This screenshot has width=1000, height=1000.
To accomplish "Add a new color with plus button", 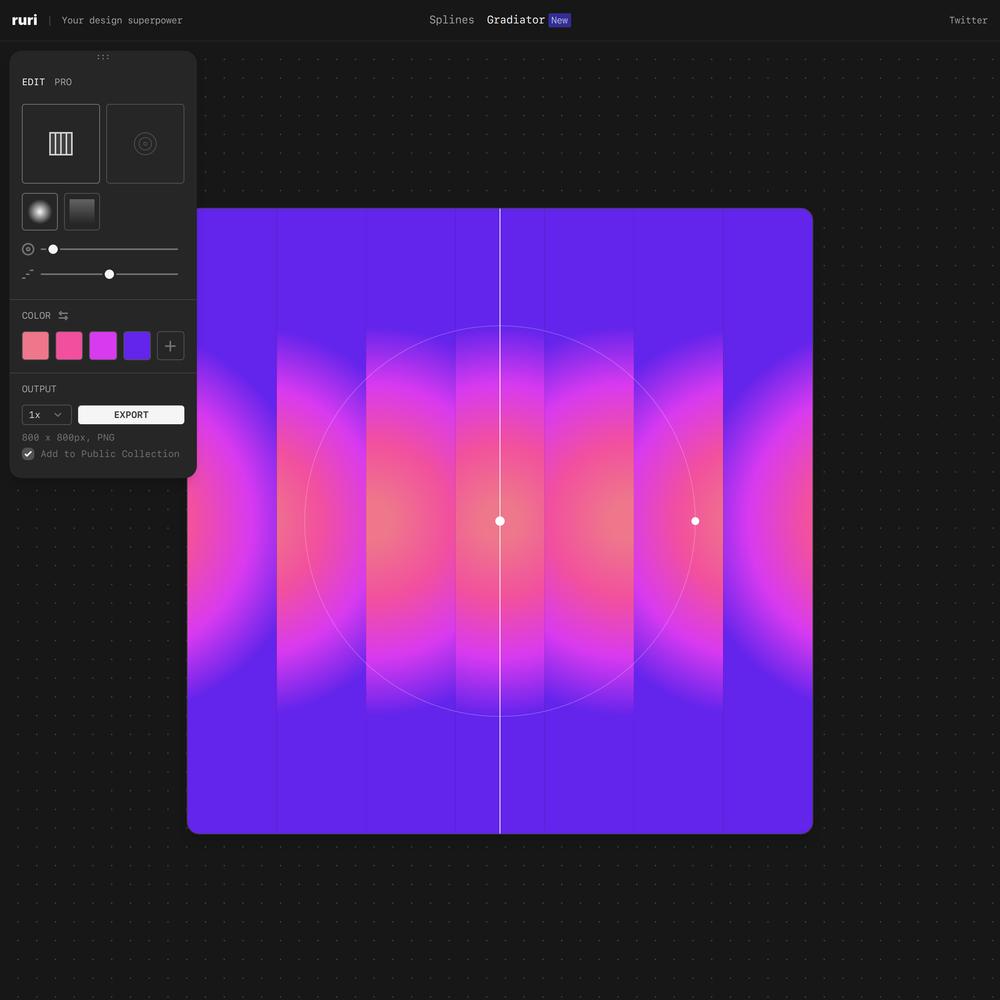I will pyautogui.click(x=170, y=346).
